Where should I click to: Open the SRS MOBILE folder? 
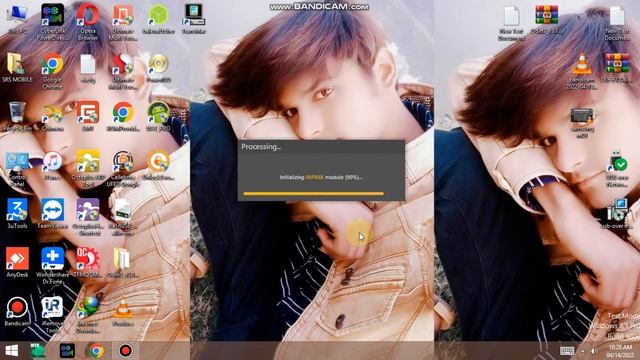point(17,67)
